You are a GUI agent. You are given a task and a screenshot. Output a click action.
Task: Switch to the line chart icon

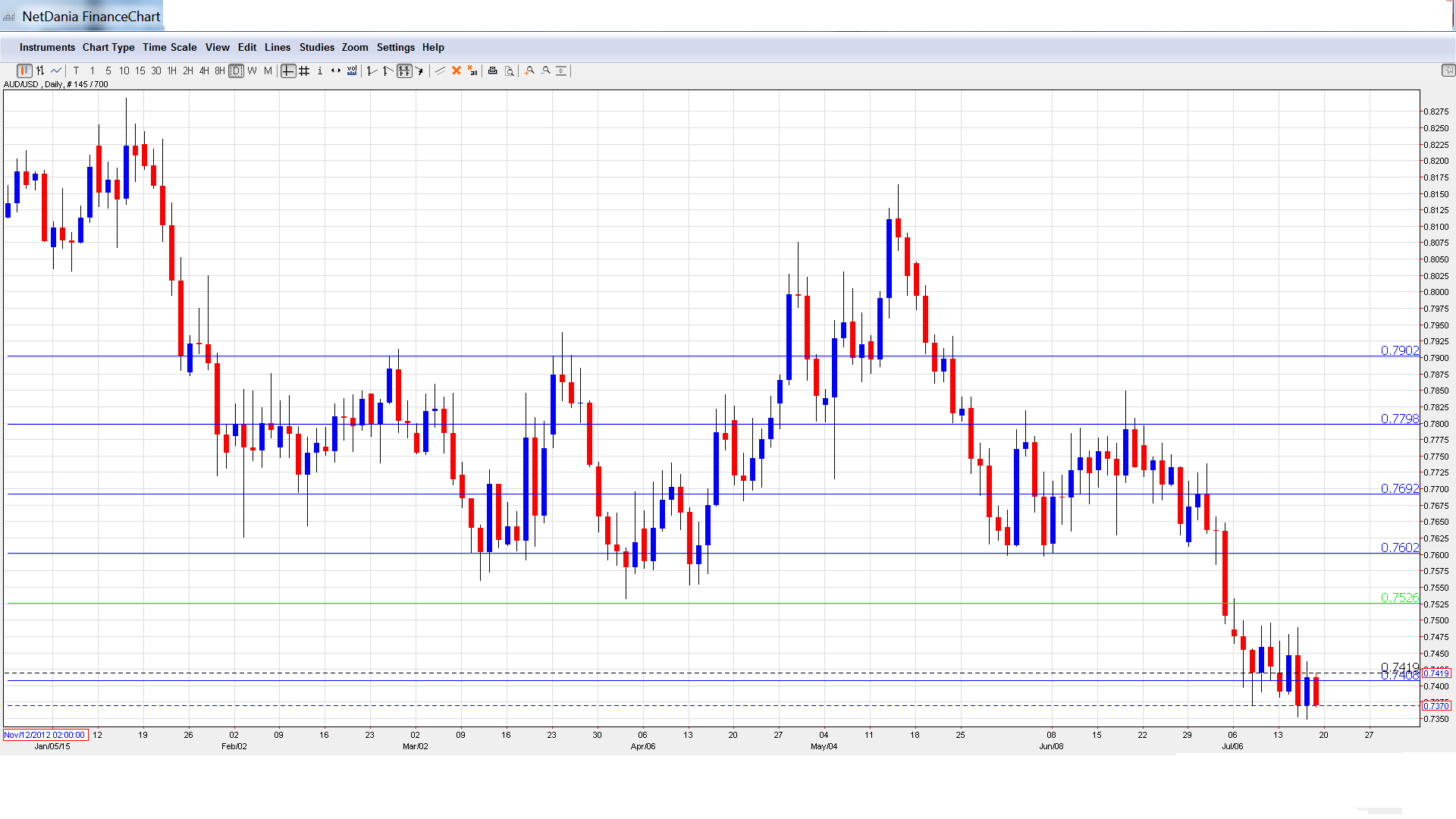pyautogui.click(x=56, y=71)
